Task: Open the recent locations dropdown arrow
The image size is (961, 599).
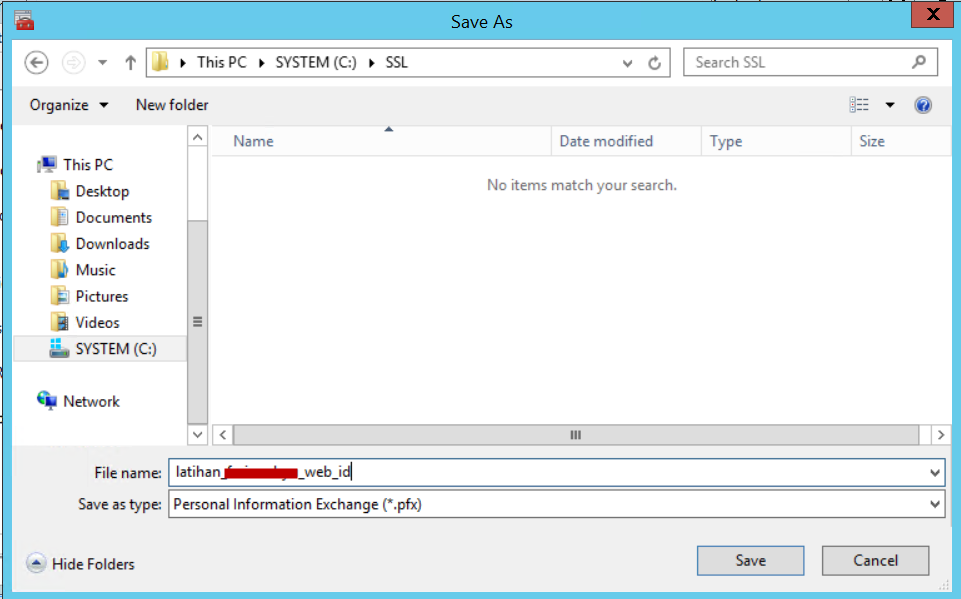Action: pyautogui.click(x=102, y=62)
